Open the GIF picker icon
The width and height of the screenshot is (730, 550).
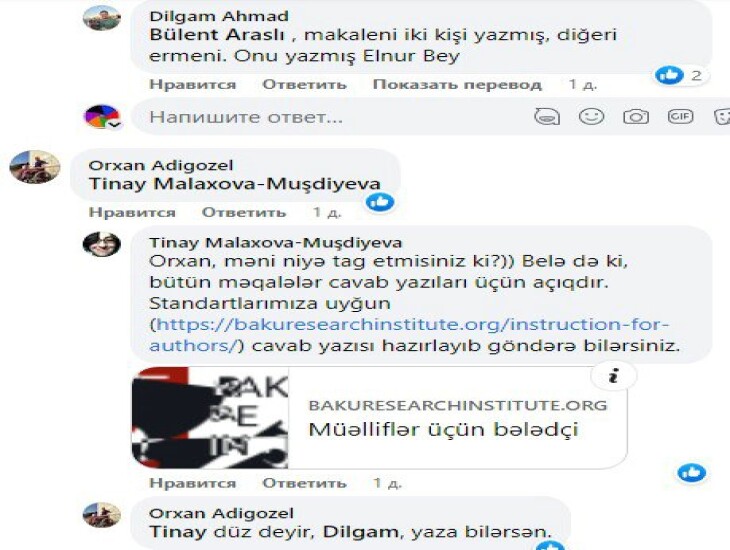[680, 116]
